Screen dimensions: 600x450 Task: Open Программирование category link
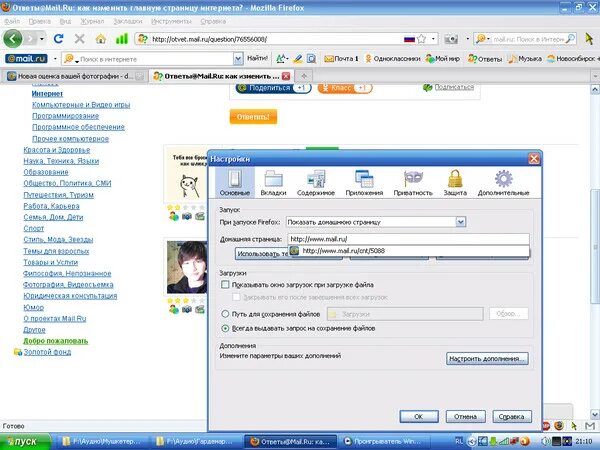(65, 116)
